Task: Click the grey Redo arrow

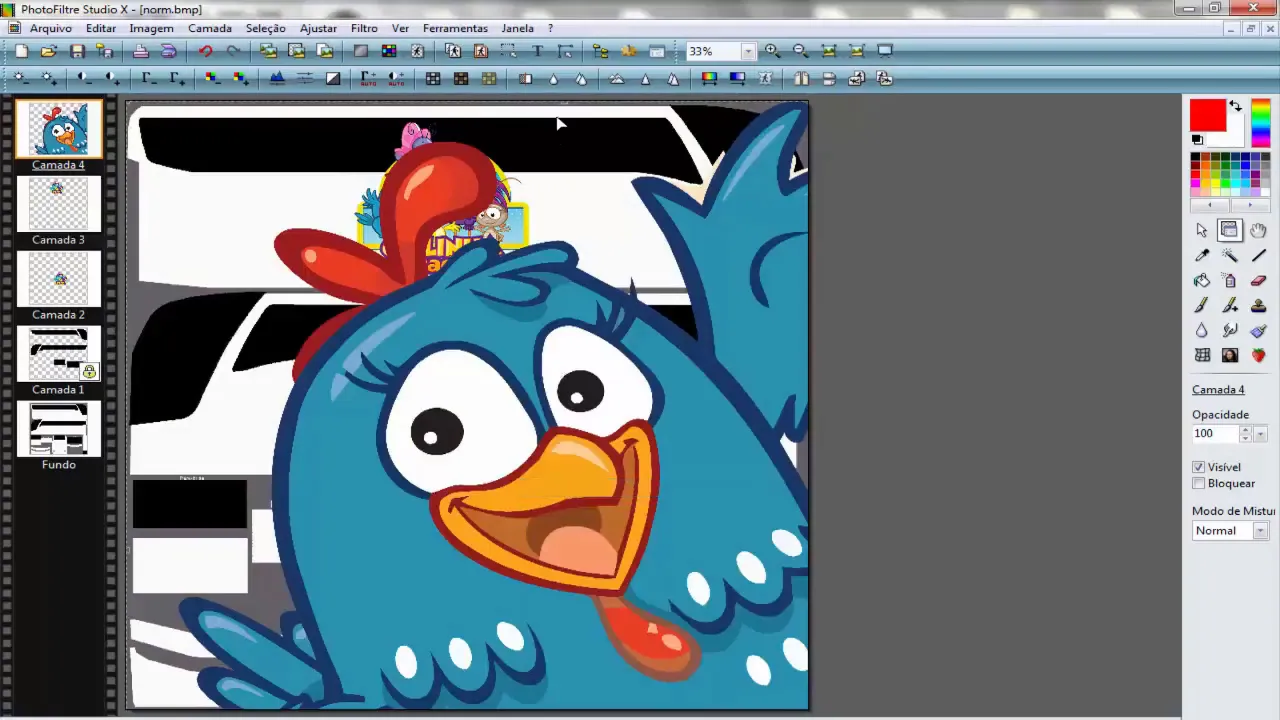Action: (233, 51)
